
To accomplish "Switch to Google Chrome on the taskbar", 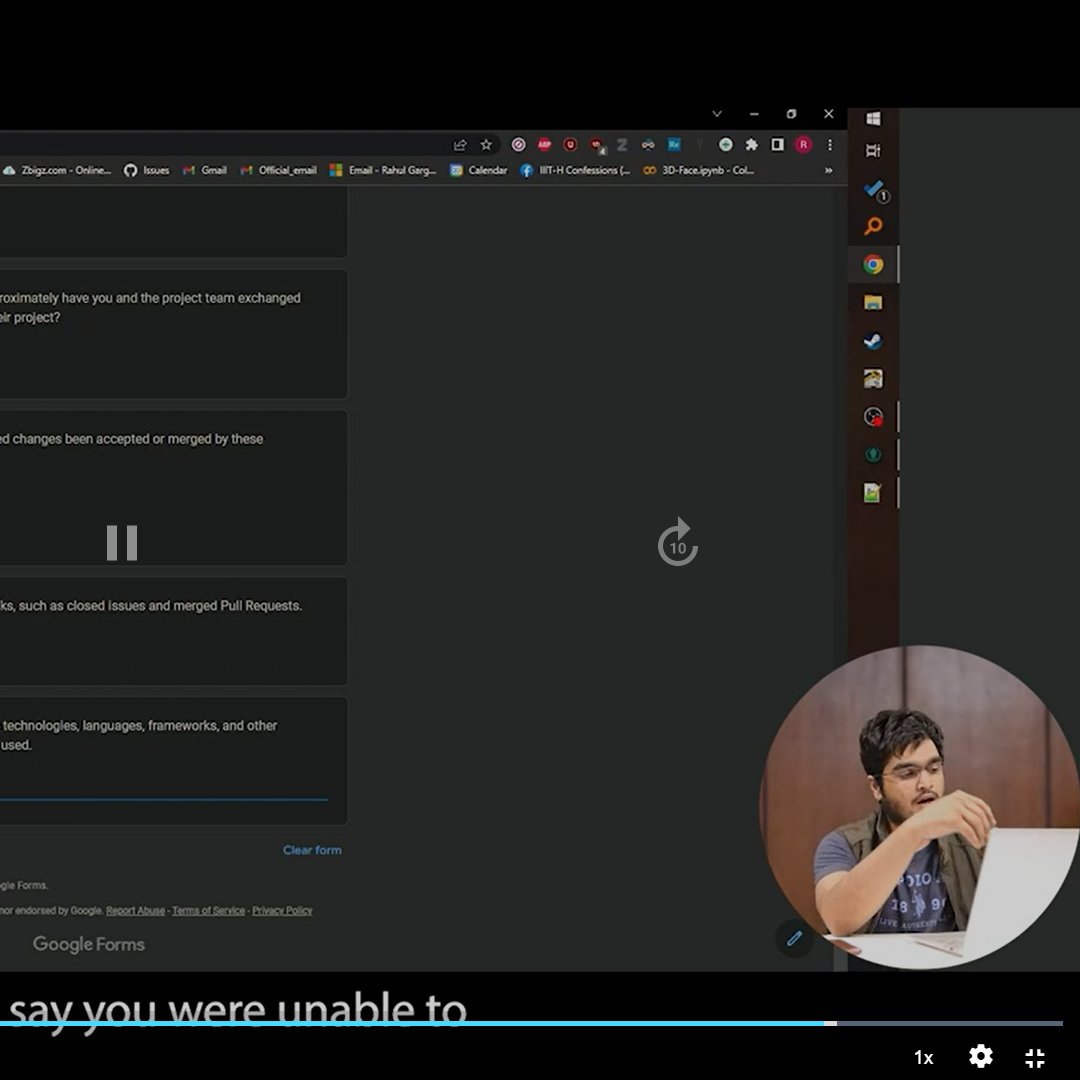I will point(873,264).
